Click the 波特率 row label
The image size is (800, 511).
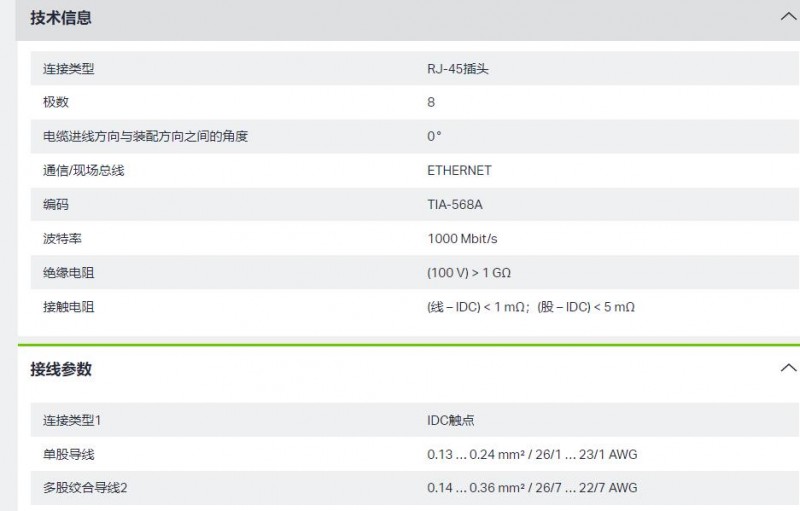pyautogui.click(x=62, y=239)
